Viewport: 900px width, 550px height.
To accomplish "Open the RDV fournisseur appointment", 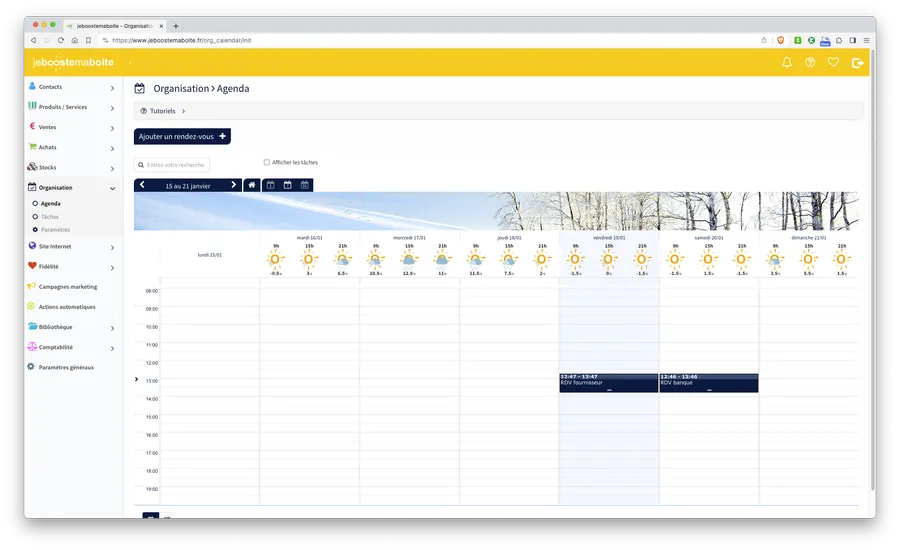I will (x=608, y=383).
